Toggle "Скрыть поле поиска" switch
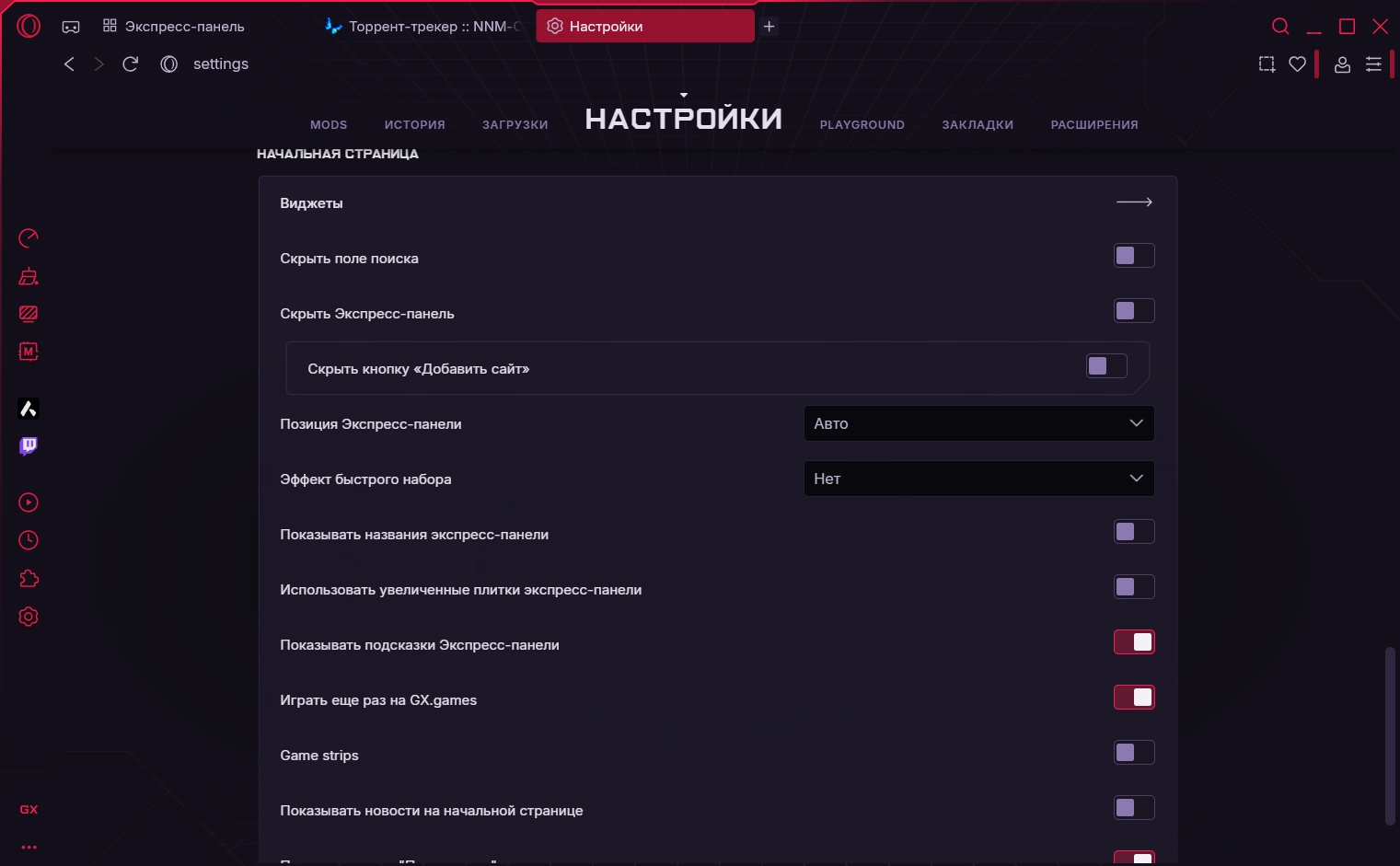The height and width of the screenshot is (866, 1400). tap(1133, 256)
